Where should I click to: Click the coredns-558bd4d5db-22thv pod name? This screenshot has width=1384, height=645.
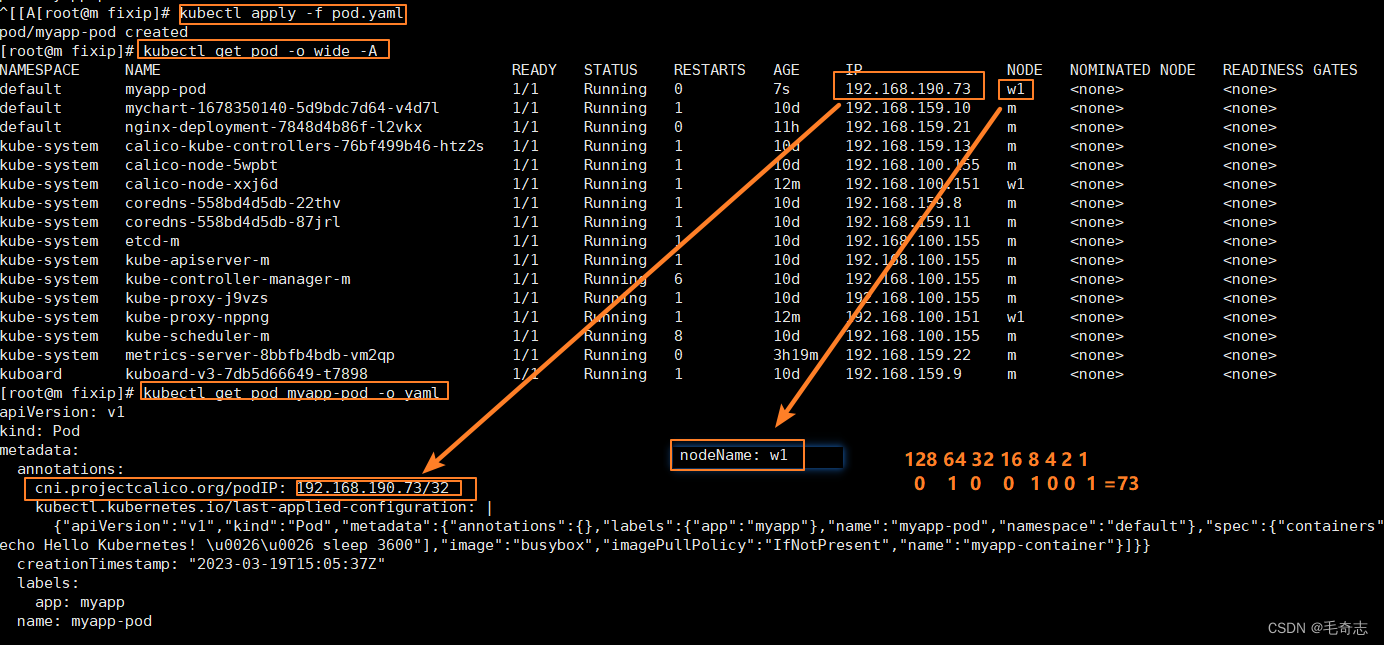tap(232, 203)
